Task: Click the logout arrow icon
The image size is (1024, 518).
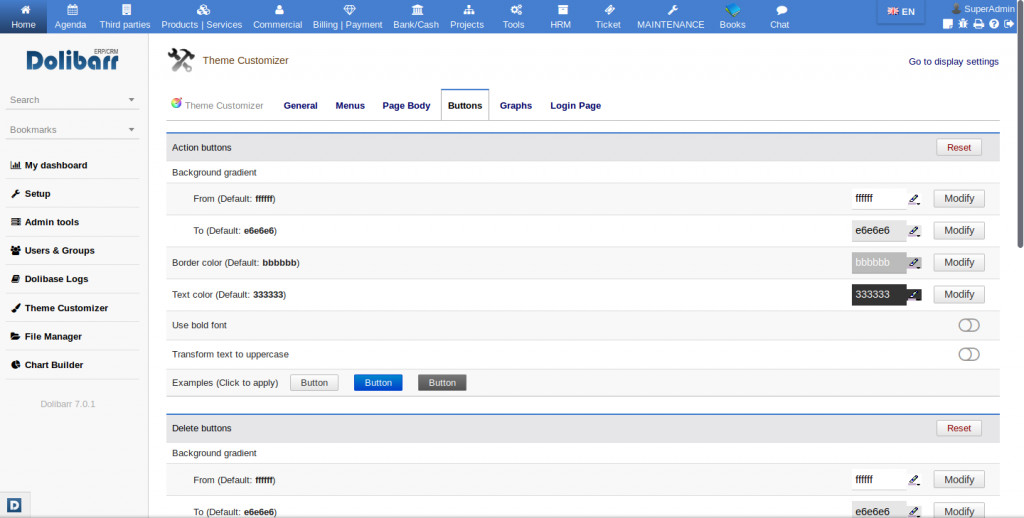Action: [1009, 24]
